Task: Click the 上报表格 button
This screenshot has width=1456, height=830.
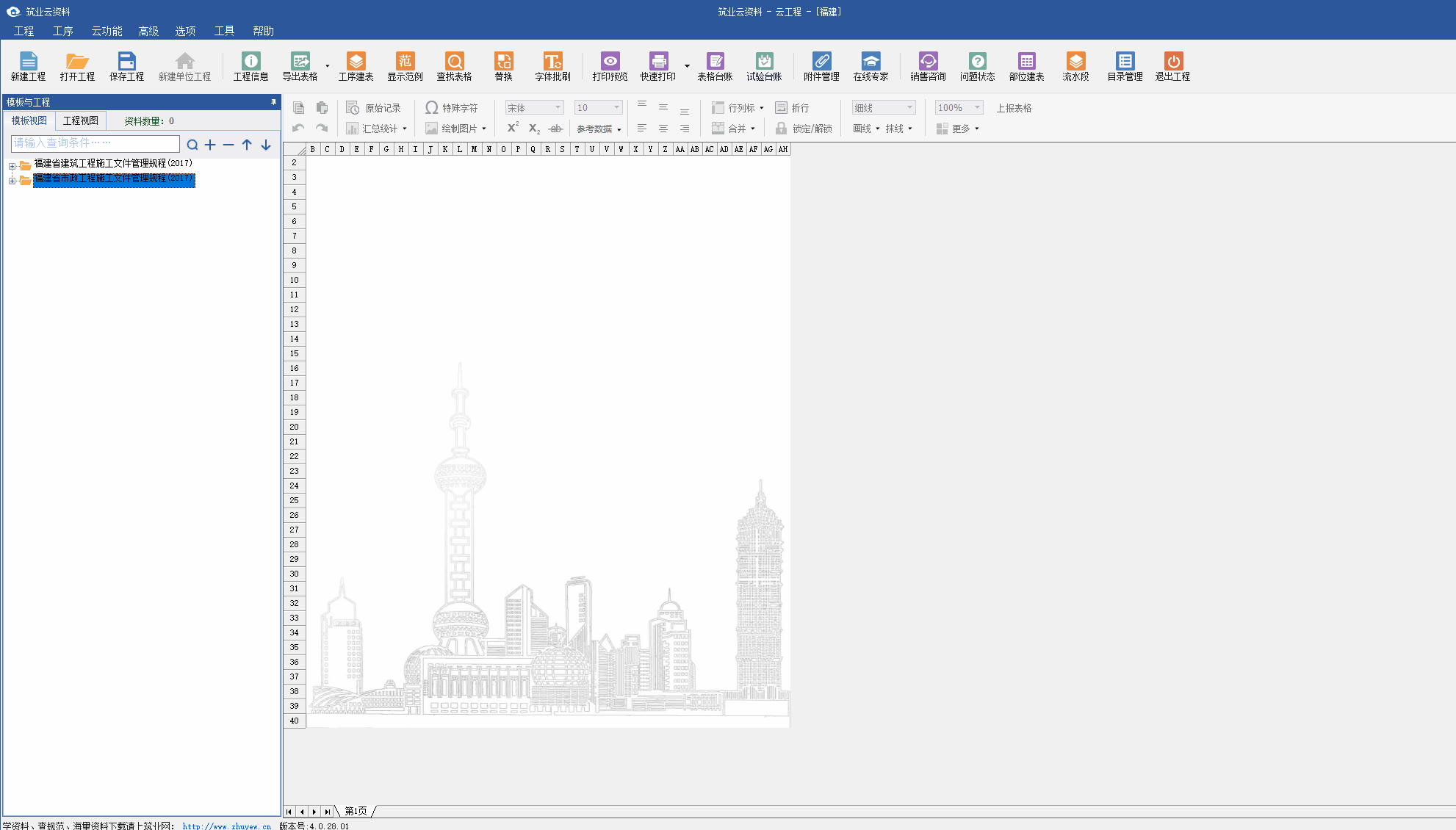Action: (1014, 108)
